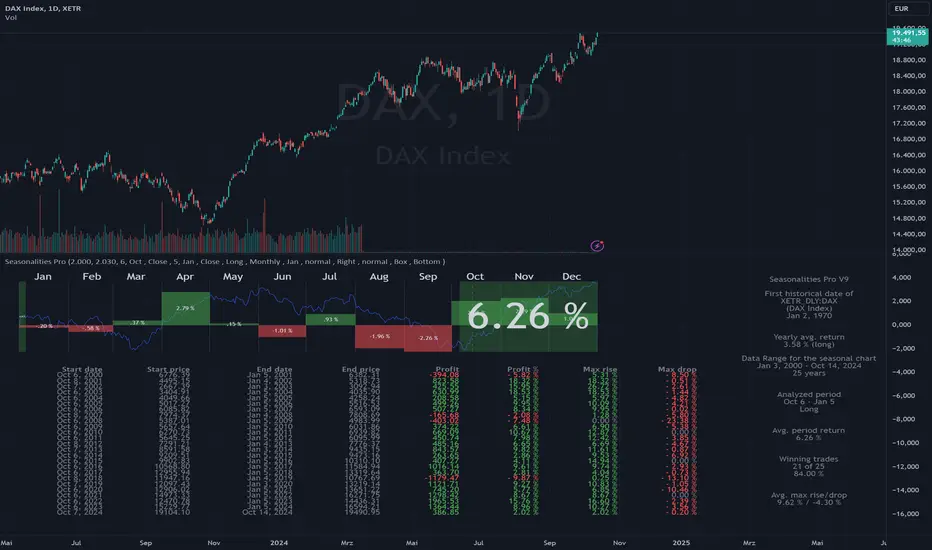Click the Oct 14, 2024 end date cell

[x=267, y=512]
